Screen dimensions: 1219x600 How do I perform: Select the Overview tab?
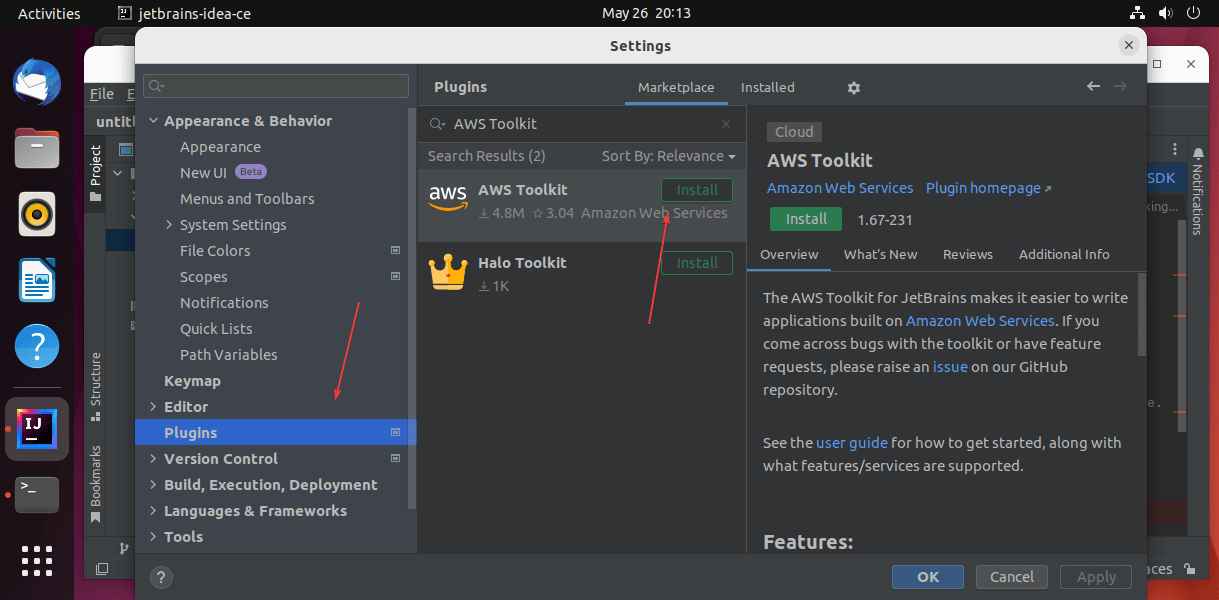click(x=789, y=254)
